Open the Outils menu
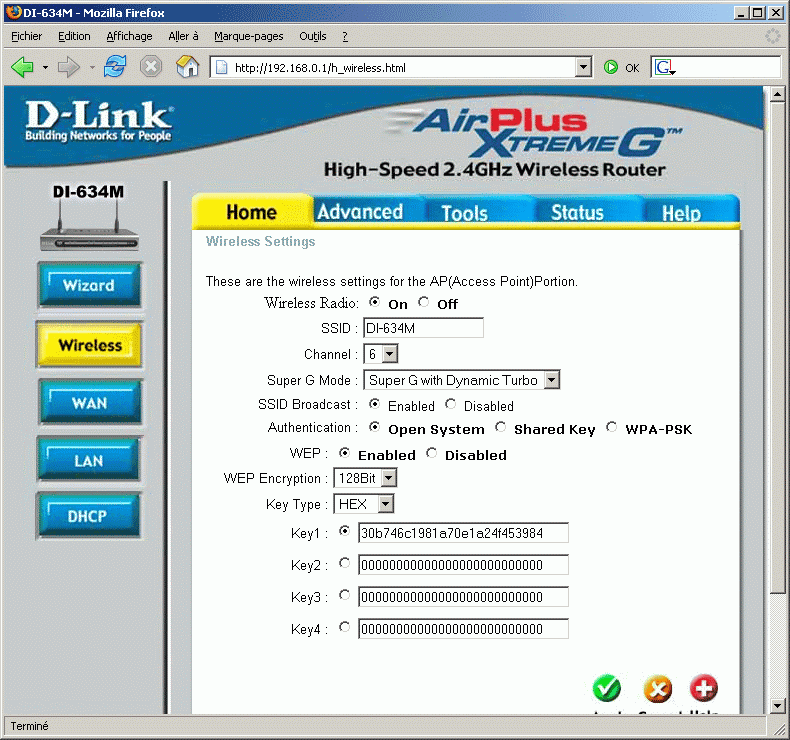 [x=313, y=36]
